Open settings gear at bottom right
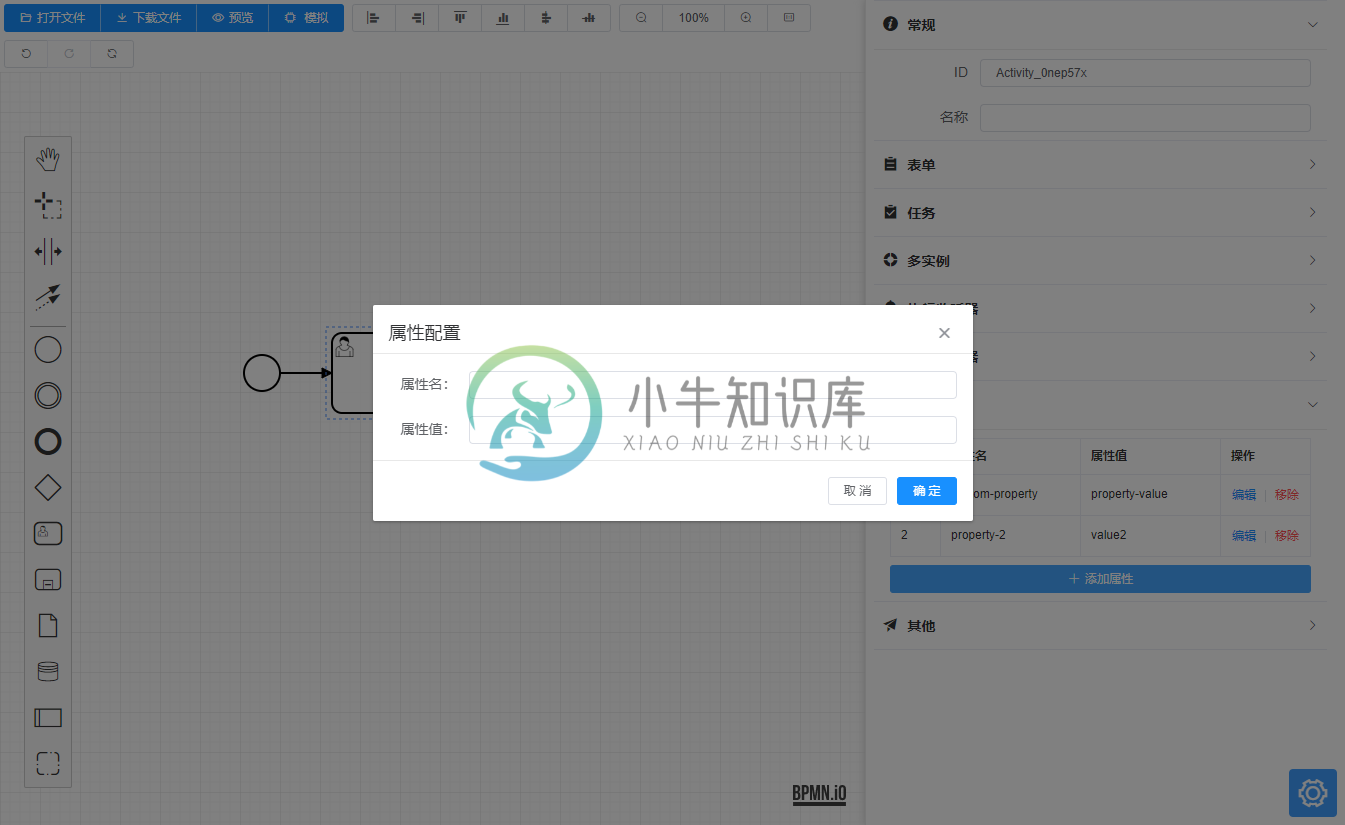Image resolution: width=1345 pixels, height=825 pixels. (1312, 793)
